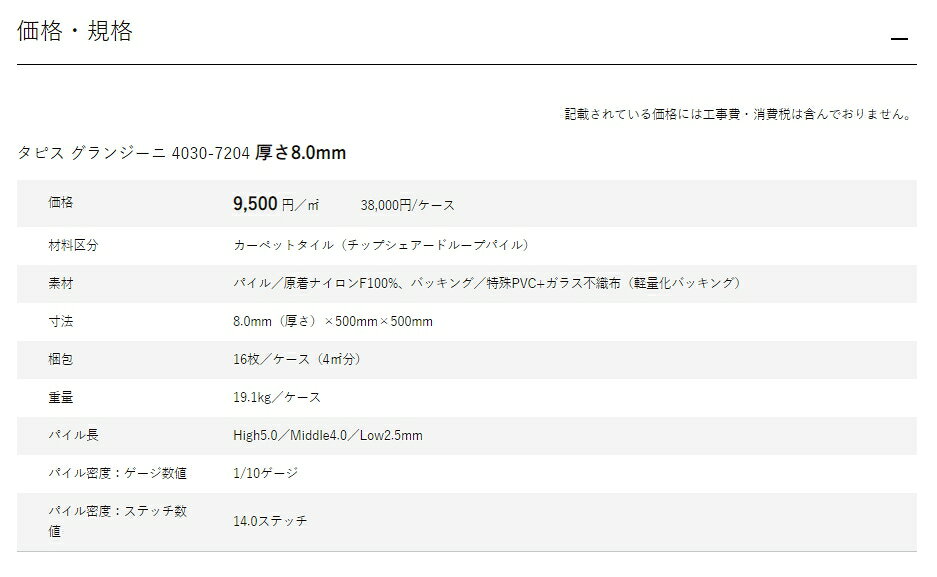
Task: Select the 8.0mm × 500mm × 500mm dimensions
Action: [x=333, y=321]
